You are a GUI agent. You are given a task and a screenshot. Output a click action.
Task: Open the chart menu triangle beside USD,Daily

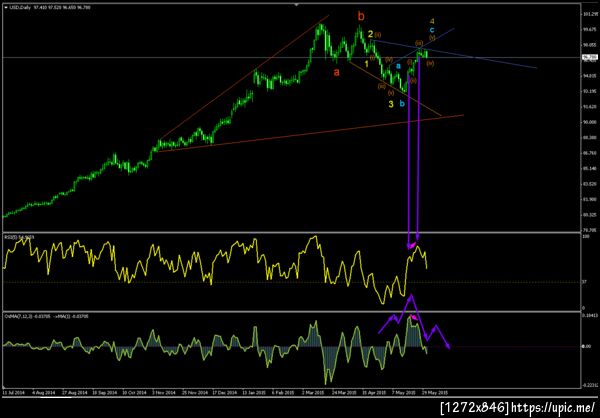click(5, 7)
